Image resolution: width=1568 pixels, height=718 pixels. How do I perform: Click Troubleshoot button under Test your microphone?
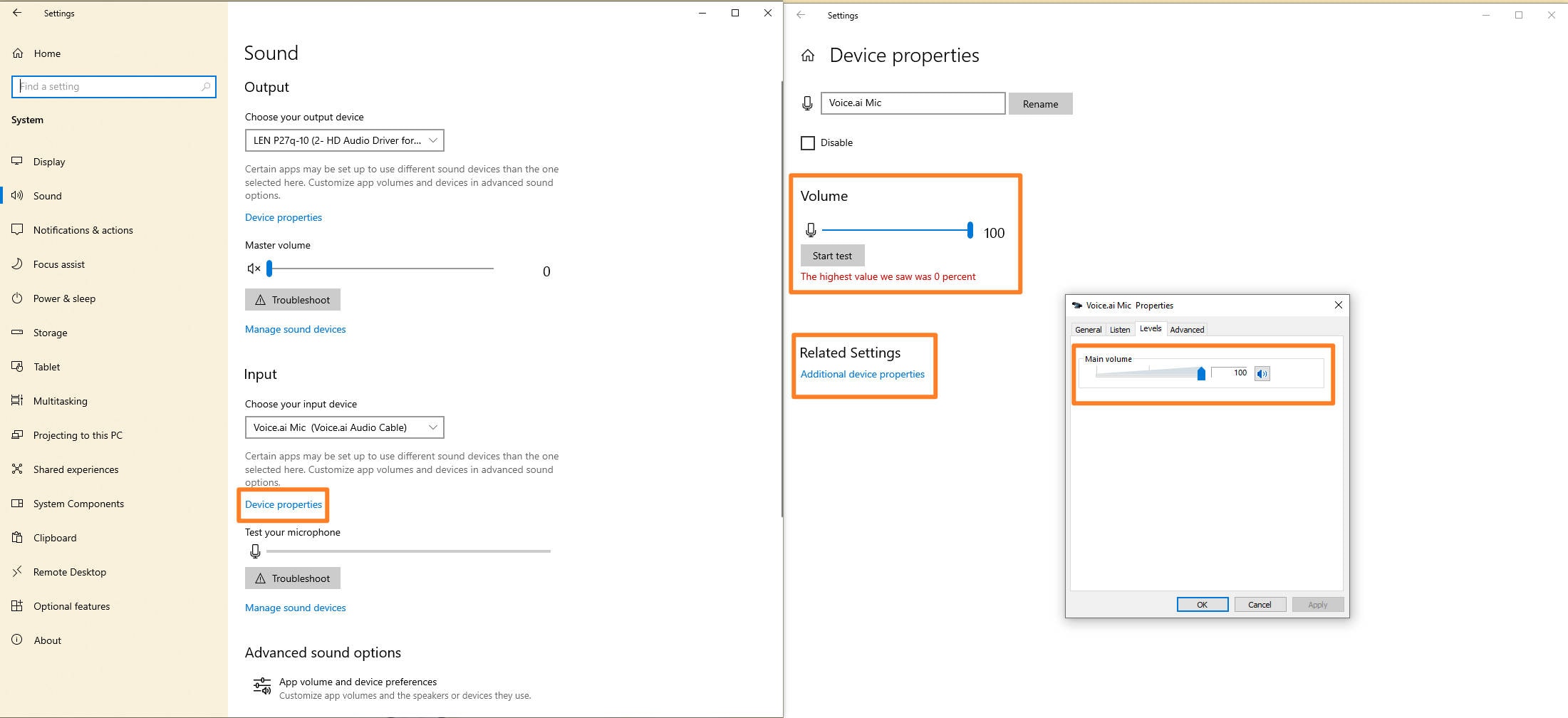click(x=293, y=578)
